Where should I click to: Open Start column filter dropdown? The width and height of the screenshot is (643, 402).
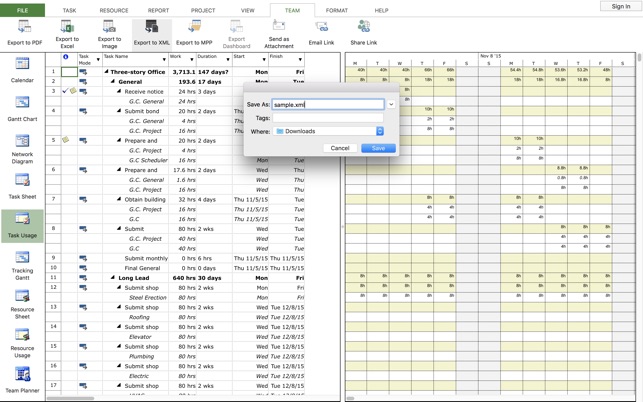[264, 60]
